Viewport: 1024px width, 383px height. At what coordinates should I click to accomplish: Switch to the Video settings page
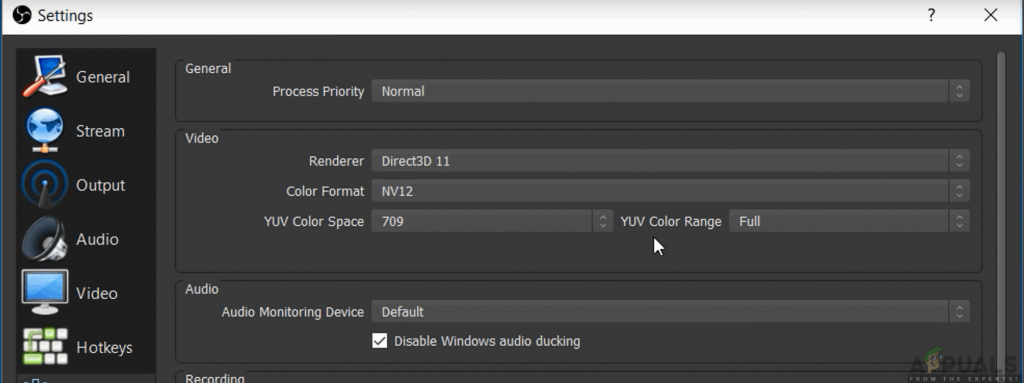tap(86, 293)
